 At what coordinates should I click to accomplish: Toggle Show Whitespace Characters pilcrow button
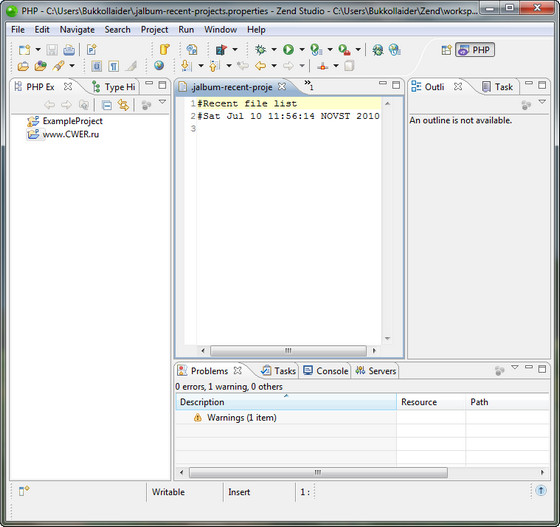(114, 66)
